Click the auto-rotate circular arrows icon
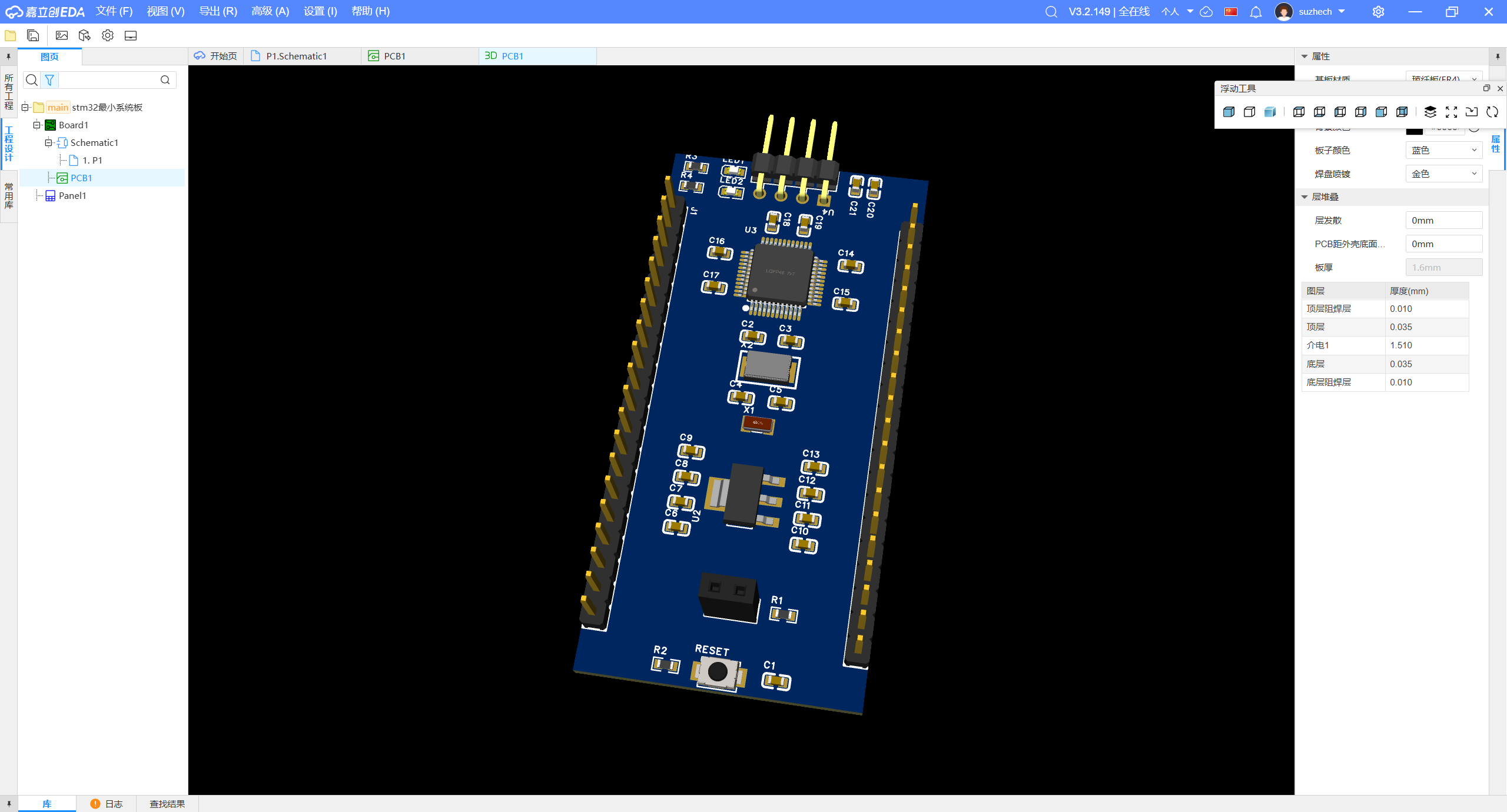Viewport: 1507px width, 812px height. tap(1492, 112)
